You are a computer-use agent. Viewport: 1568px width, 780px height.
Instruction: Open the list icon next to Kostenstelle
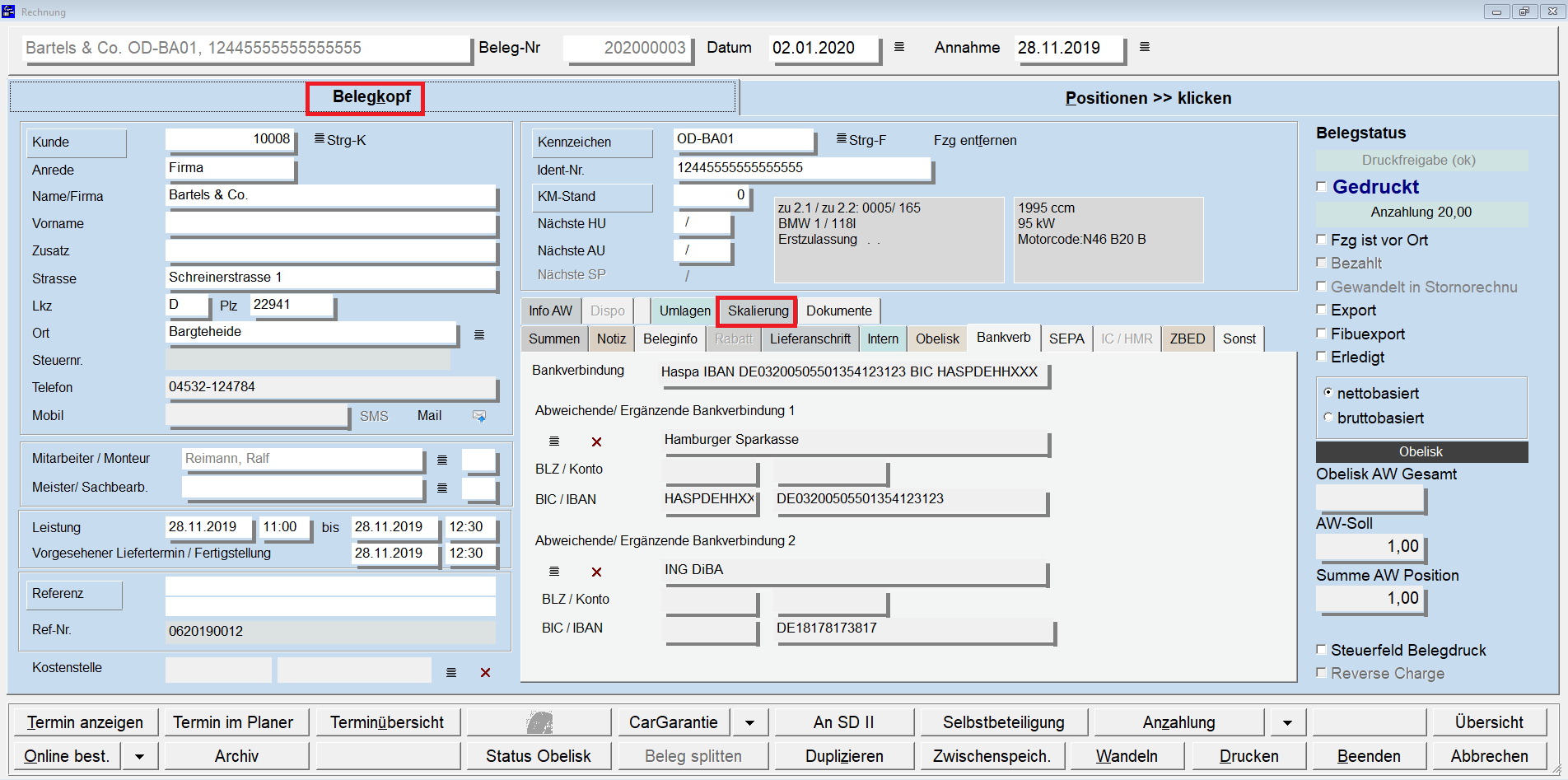pos(451,672)
